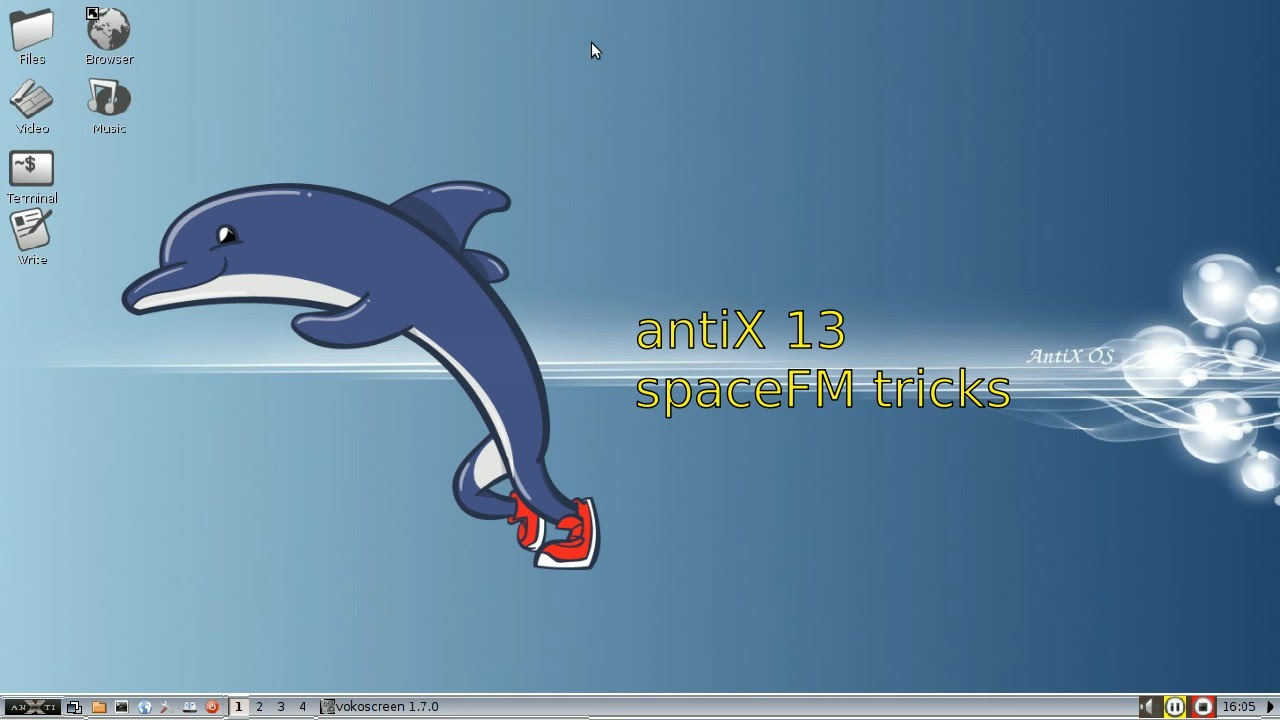Open the antiX start menu button
Image resolution: width=1280 pixels, height=720 pixels.
32,707
